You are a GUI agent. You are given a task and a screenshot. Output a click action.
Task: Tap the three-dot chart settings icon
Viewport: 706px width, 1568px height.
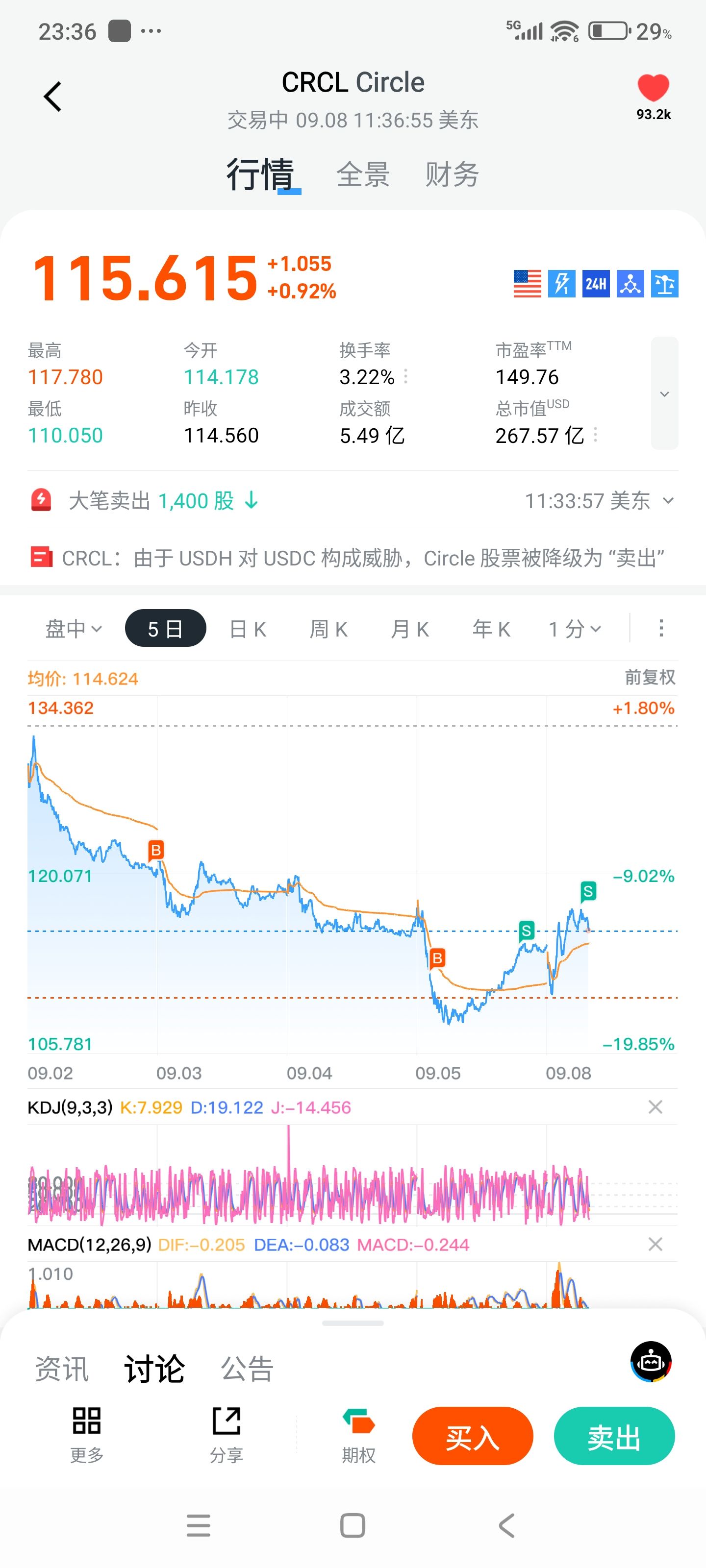(x=661, y=628)
